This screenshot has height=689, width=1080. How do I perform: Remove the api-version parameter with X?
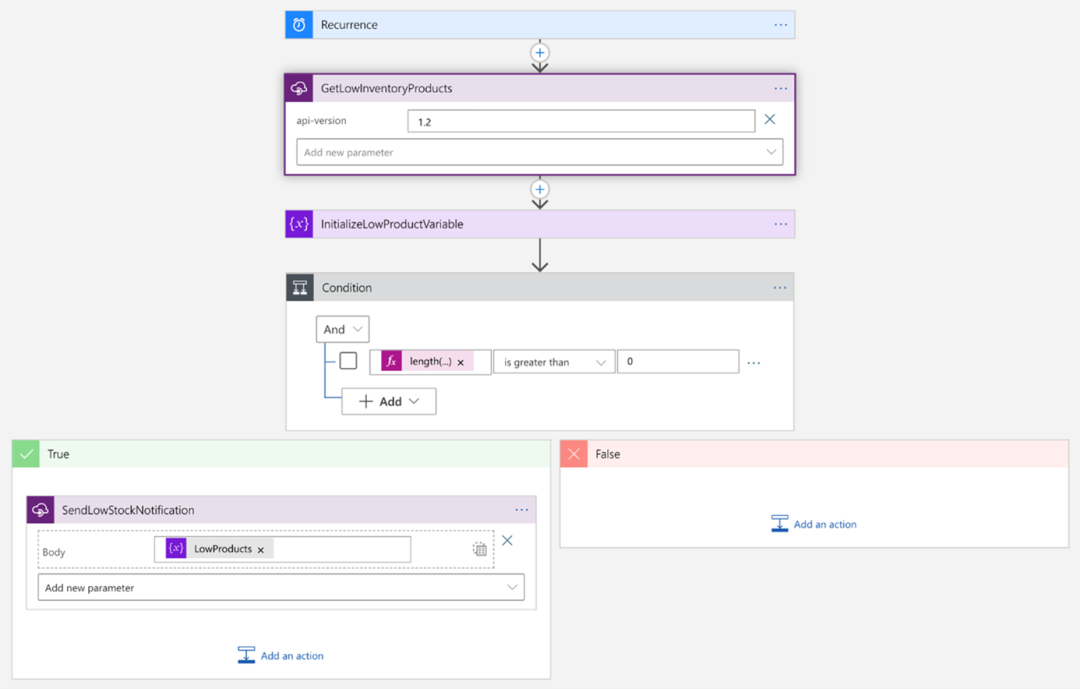tap(770, 119)
